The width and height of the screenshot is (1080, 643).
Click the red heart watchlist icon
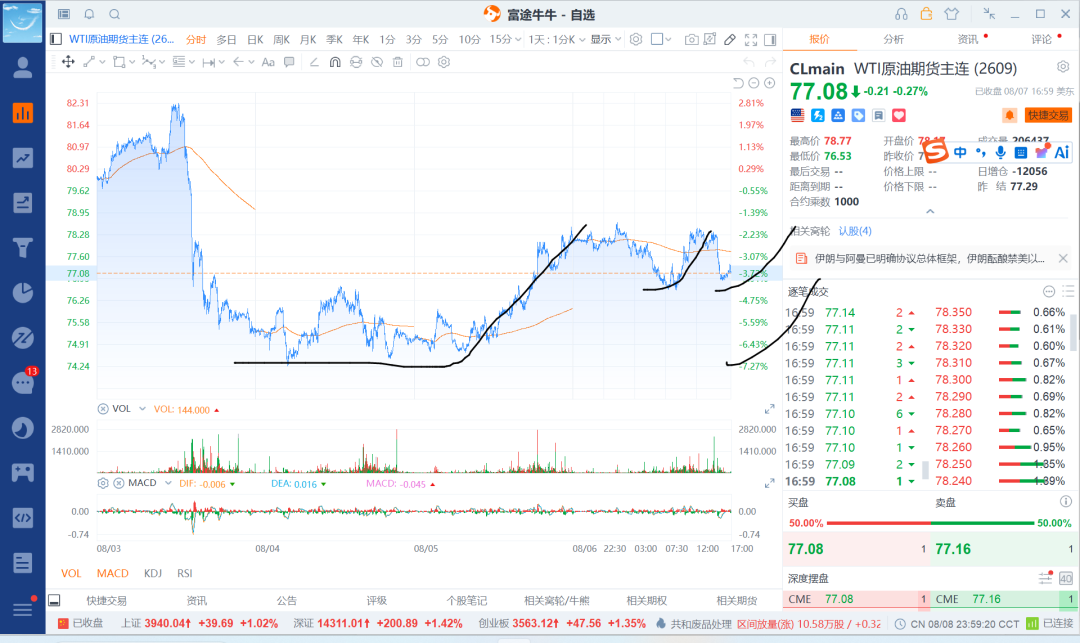(899, 115)
